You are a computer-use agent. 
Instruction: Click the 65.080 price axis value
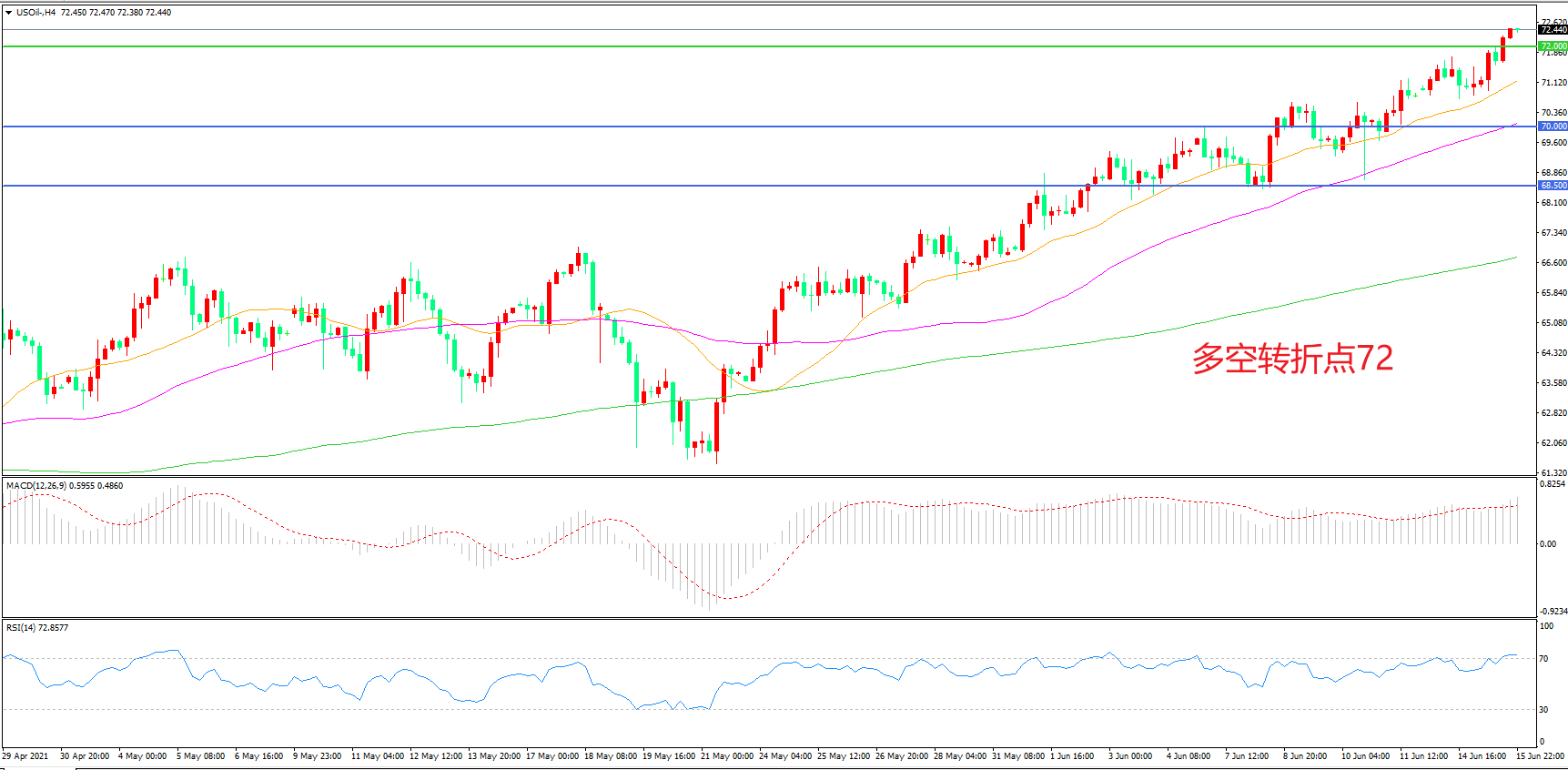[1553, 323]
